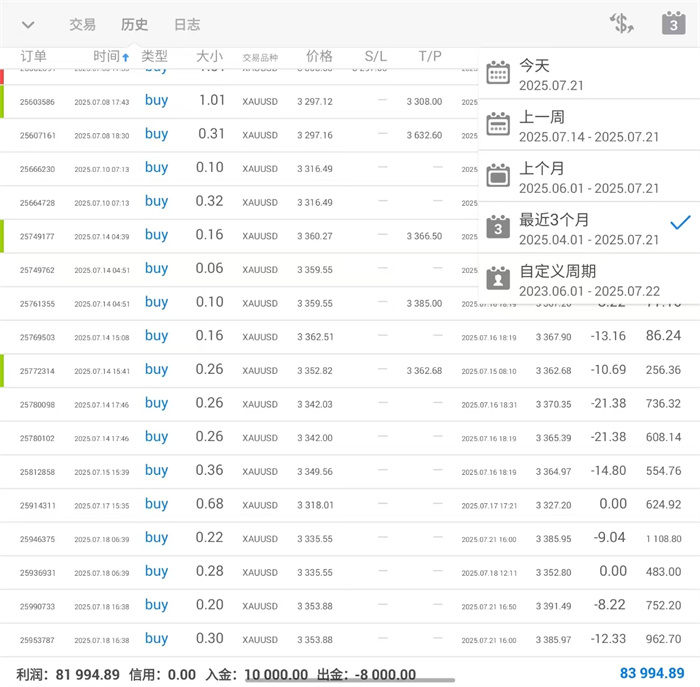This screenshot has height=687, width=700.
Task: Click close price 3 391.49
Action: point(554,606)
